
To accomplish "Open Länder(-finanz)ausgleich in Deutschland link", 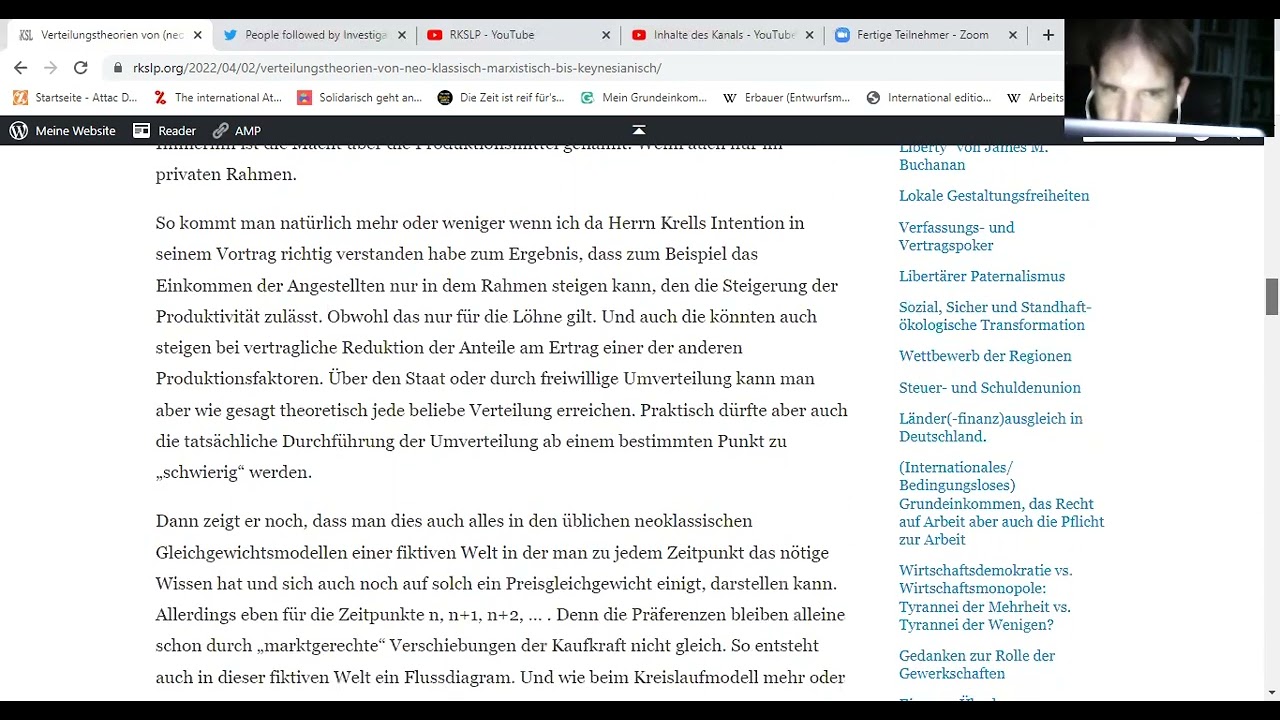I will pyautogui.click(x=991, y=427).
